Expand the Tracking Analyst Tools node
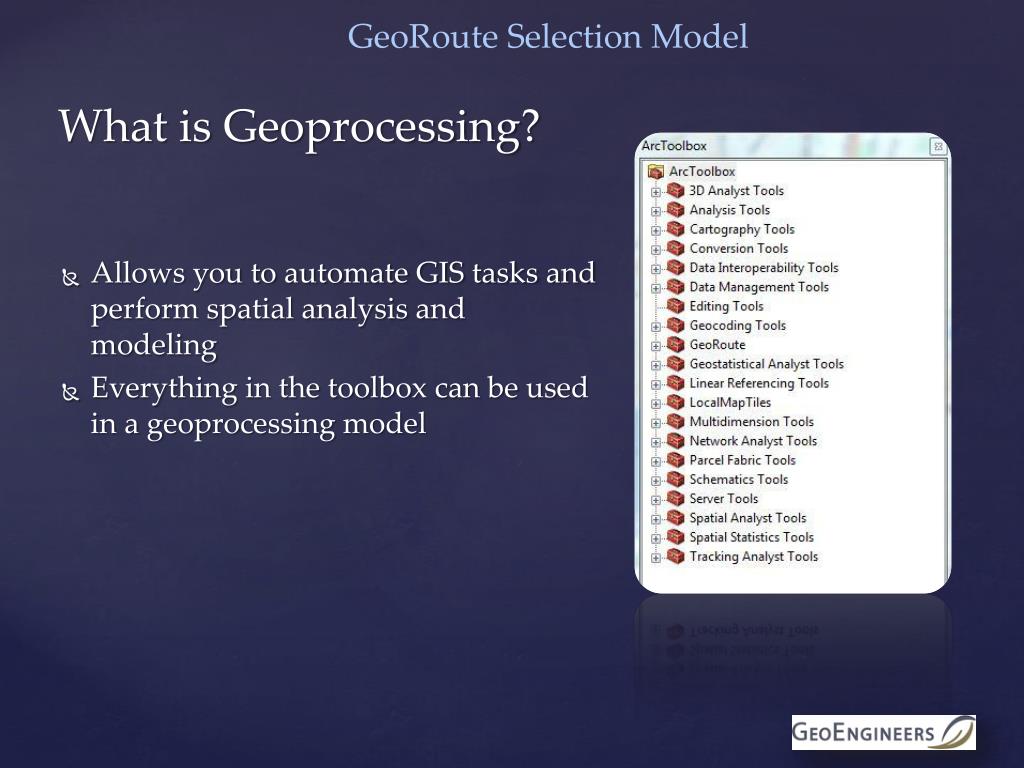The width and height of the screenshot is (1024, 768). point(656,558)
